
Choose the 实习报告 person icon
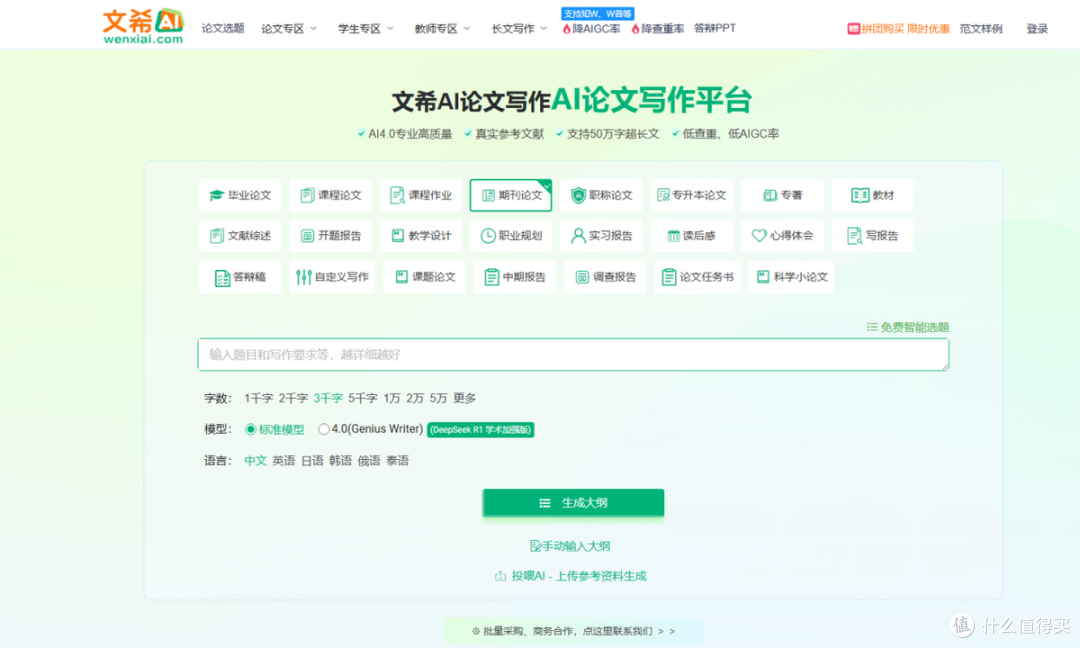coord(578,236)
